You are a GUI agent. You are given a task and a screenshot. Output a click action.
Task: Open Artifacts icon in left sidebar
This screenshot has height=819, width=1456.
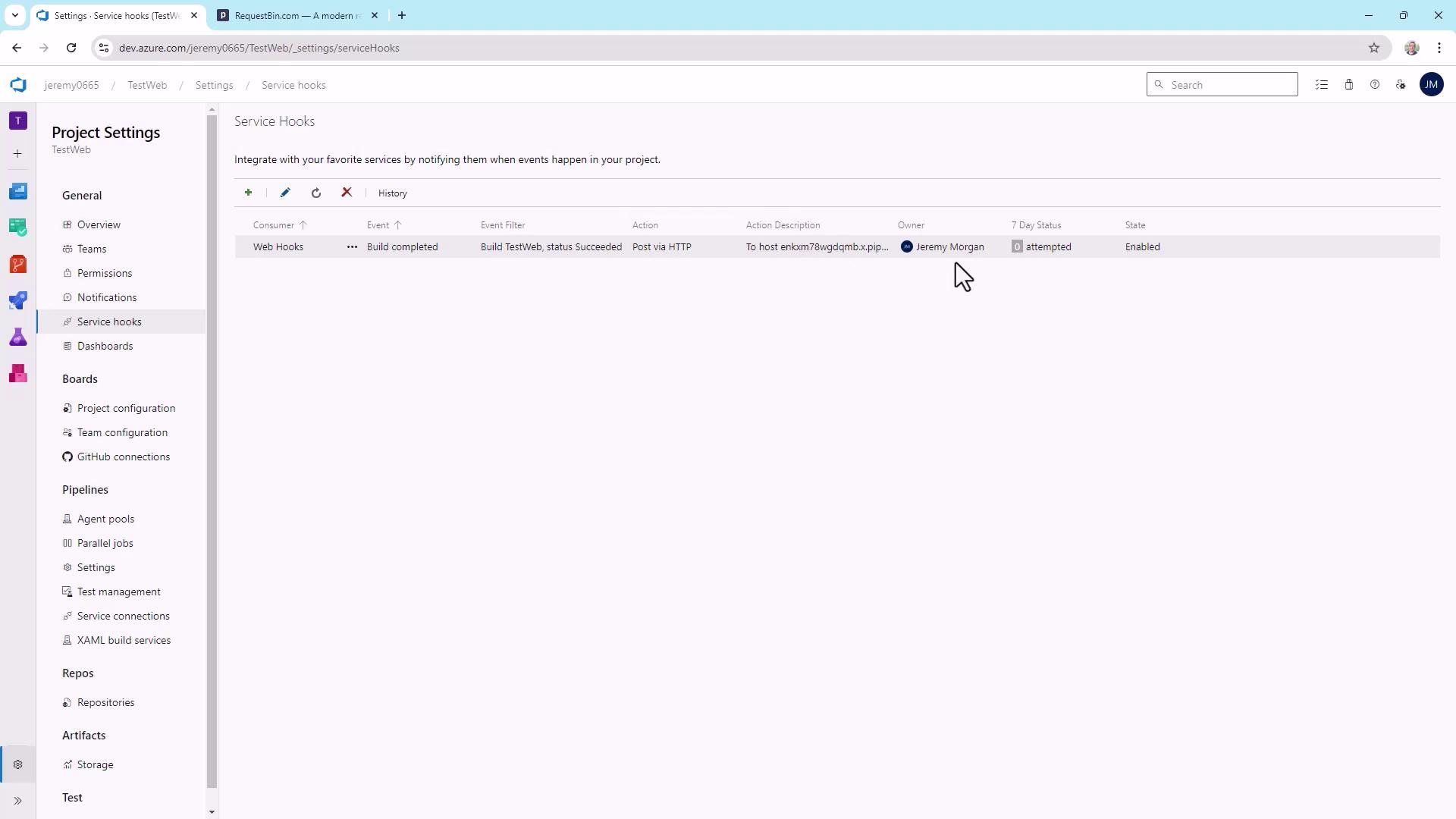tap(18, 373)
